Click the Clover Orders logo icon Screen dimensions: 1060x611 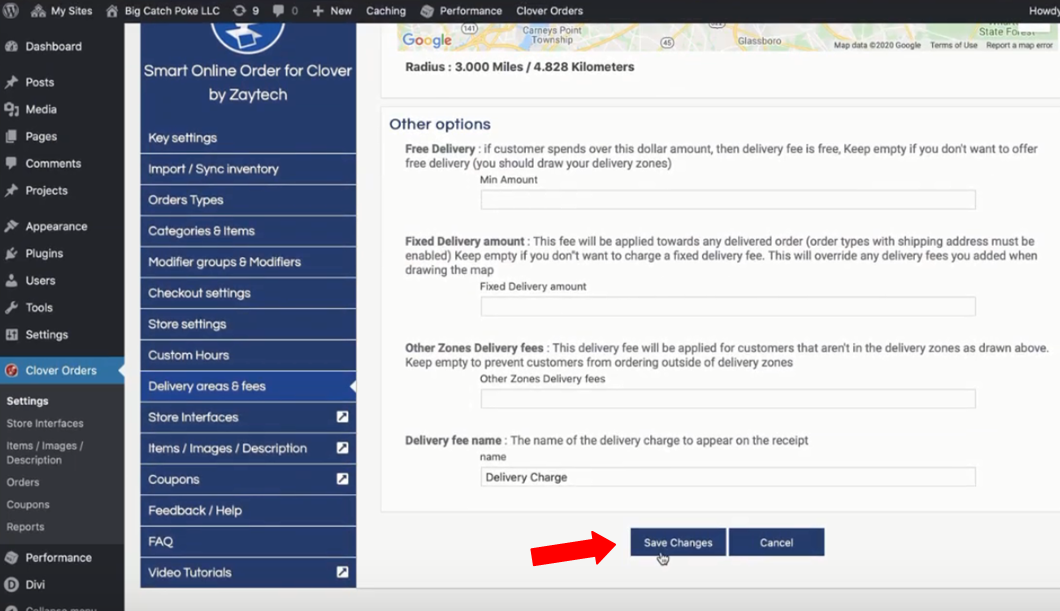pos(11,370)
